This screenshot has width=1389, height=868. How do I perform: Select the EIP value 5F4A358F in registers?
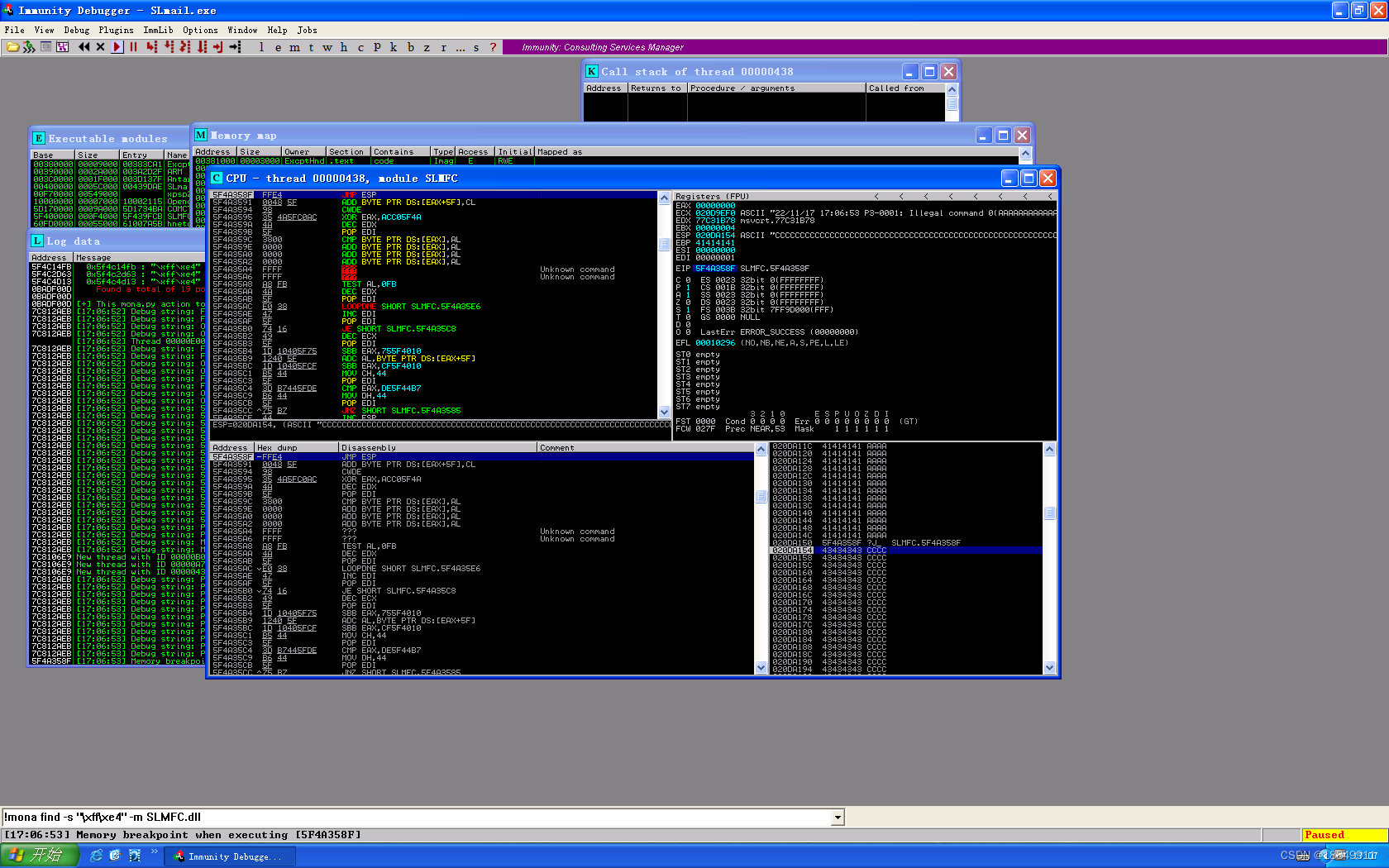tap(715, 268)
